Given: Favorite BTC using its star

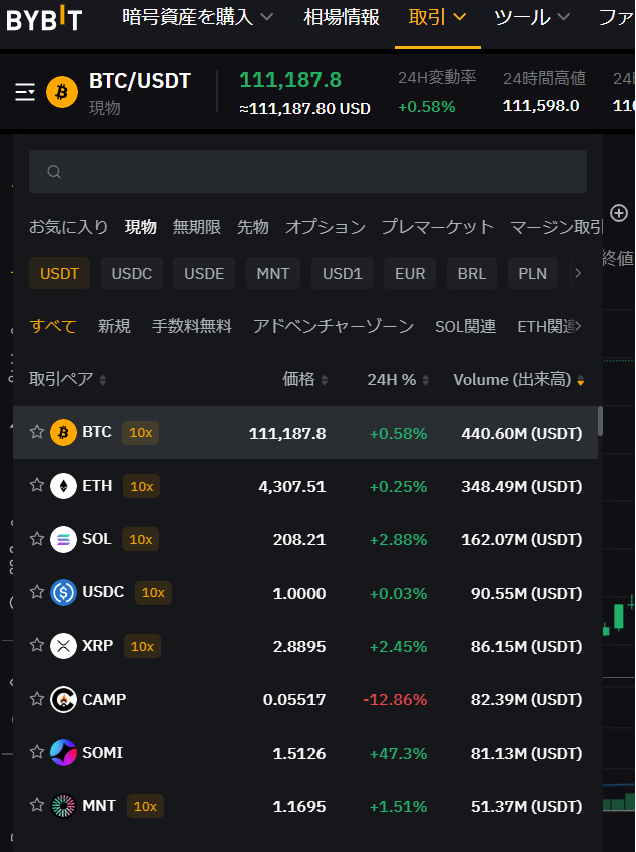Looking at the screenshot, I should (37, 432).
